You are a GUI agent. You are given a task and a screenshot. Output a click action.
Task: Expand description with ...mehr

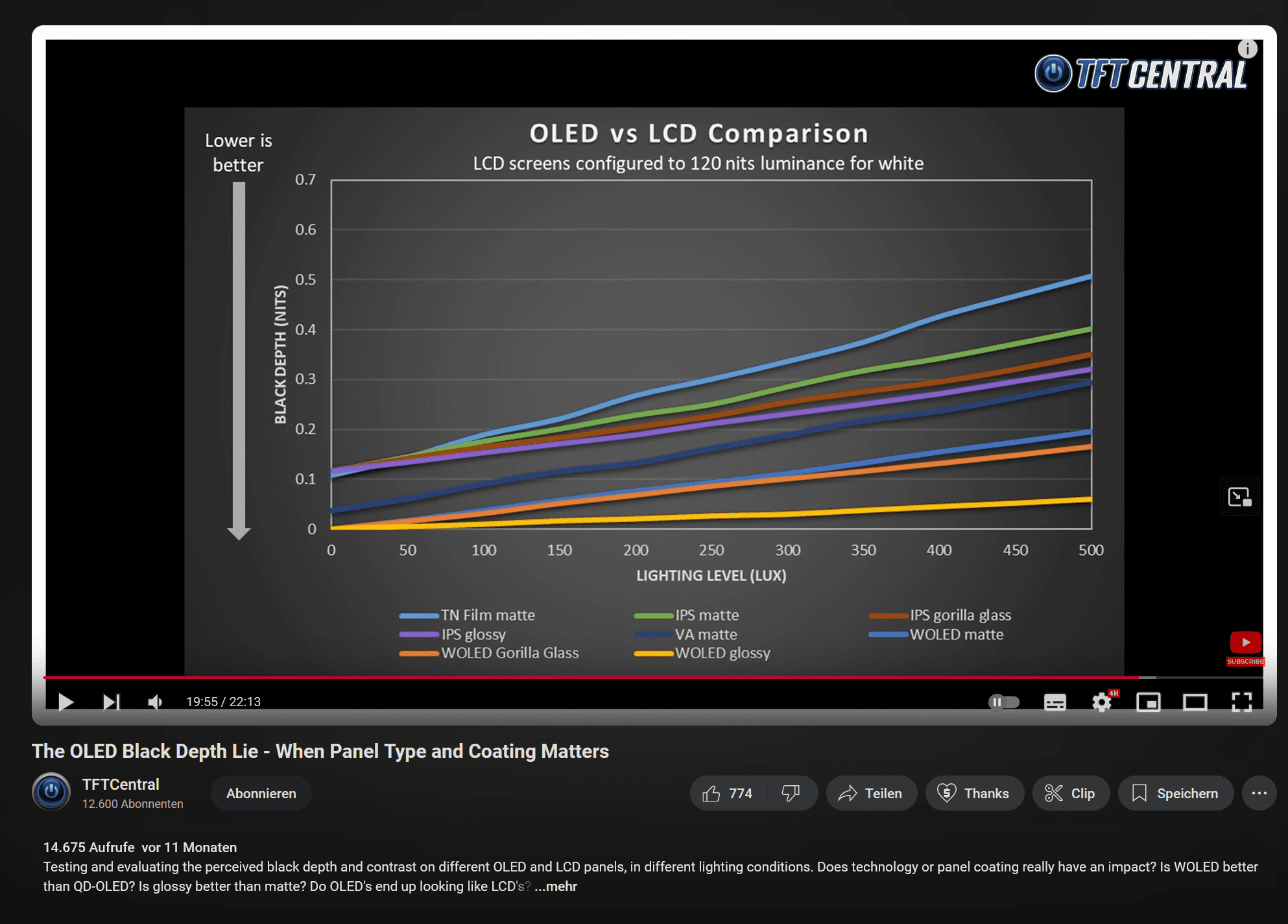556,886
